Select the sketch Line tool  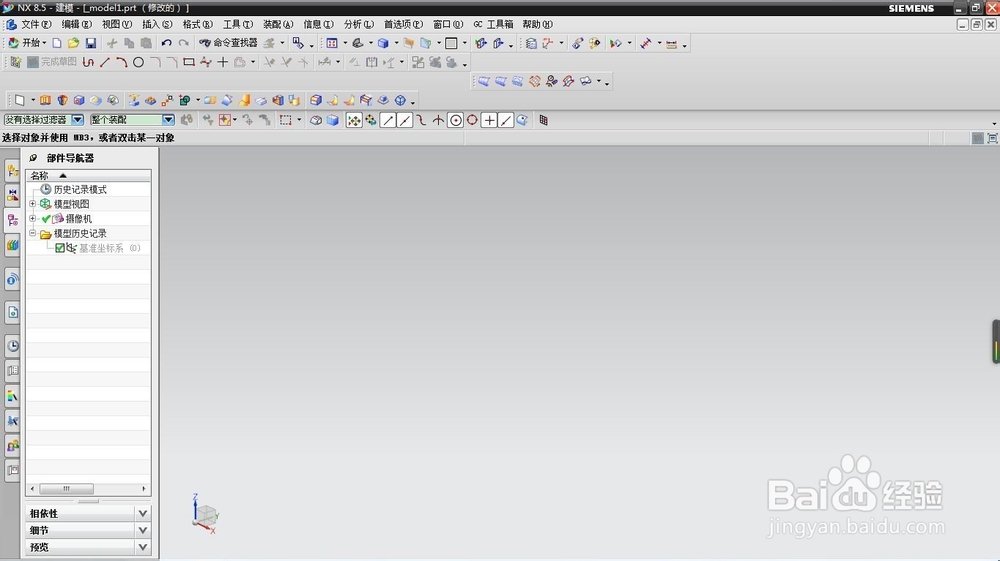105,62
